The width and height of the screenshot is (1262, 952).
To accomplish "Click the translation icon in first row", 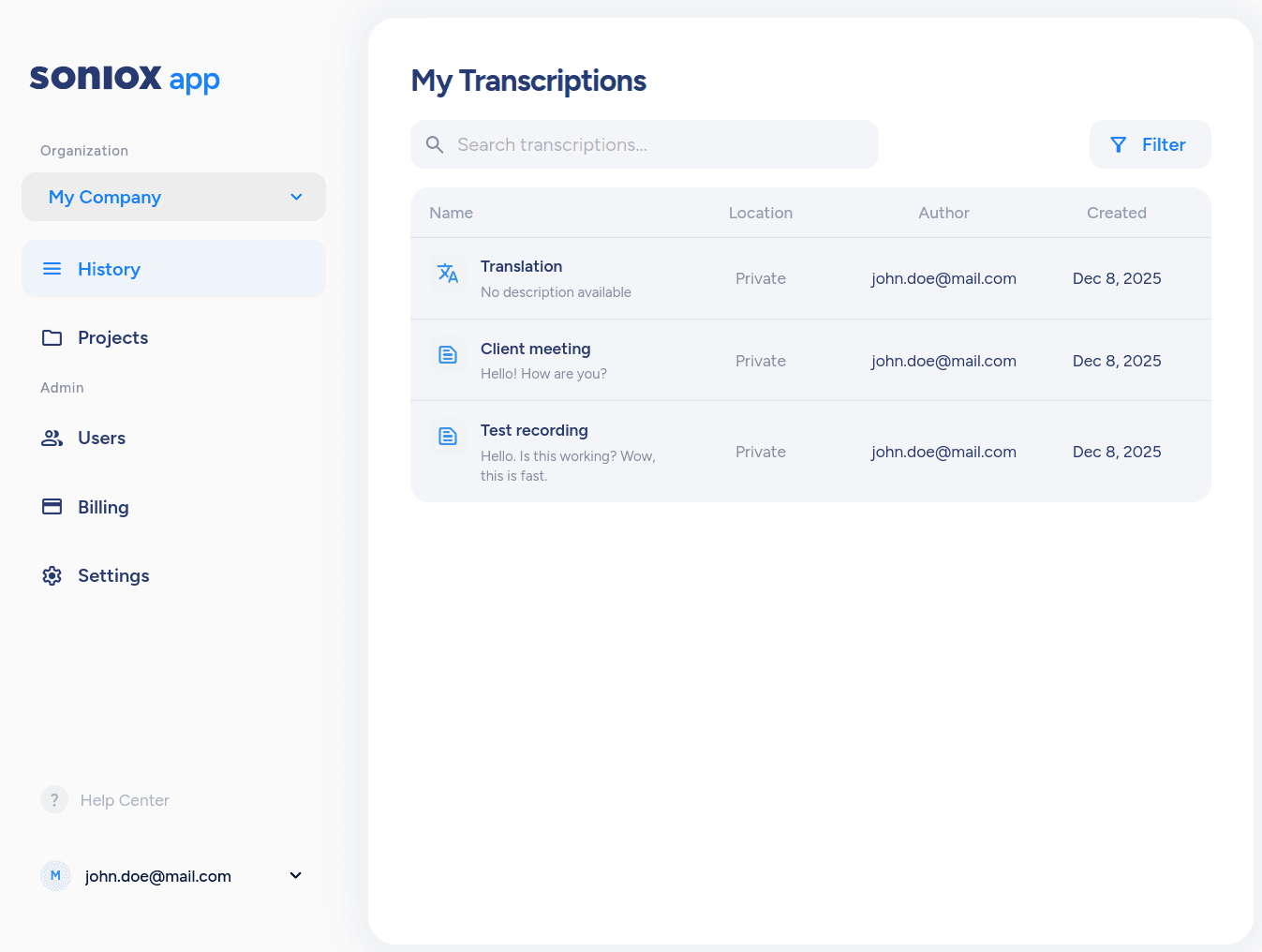I will (448, 273).
